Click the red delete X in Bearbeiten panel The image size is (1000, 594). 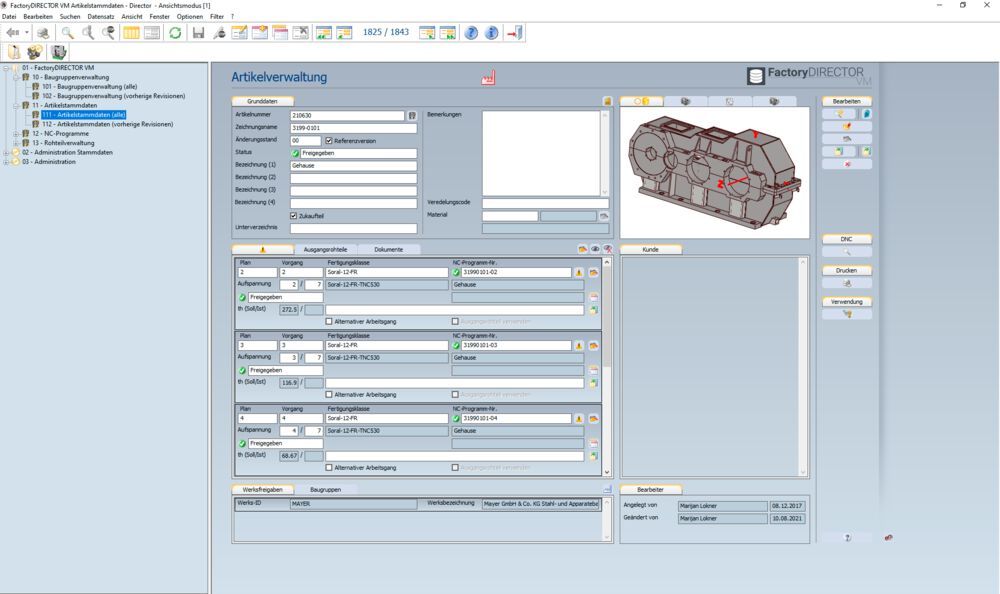(847, 164)
